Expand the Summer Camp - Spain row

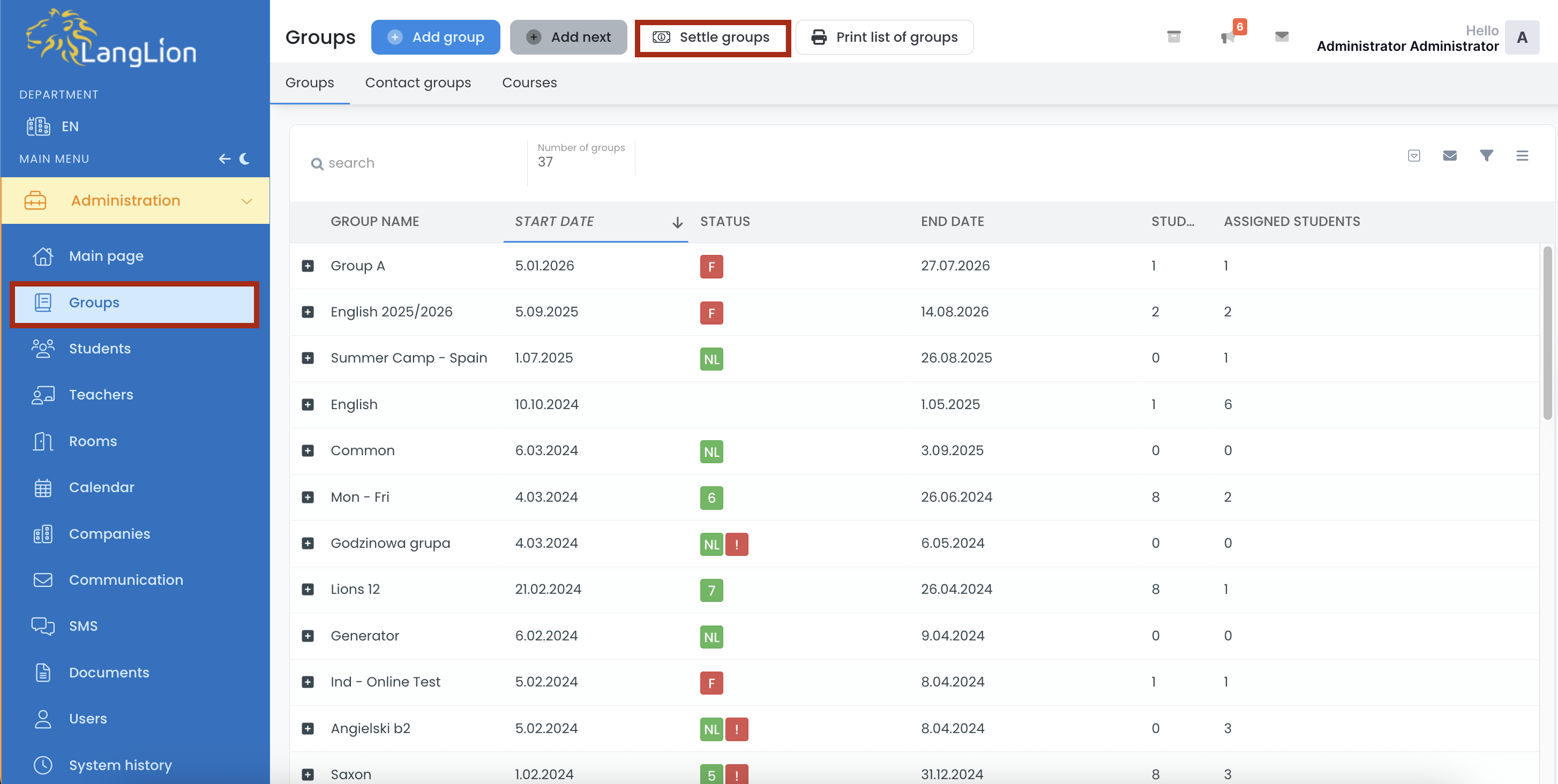[x=308, y=358]
